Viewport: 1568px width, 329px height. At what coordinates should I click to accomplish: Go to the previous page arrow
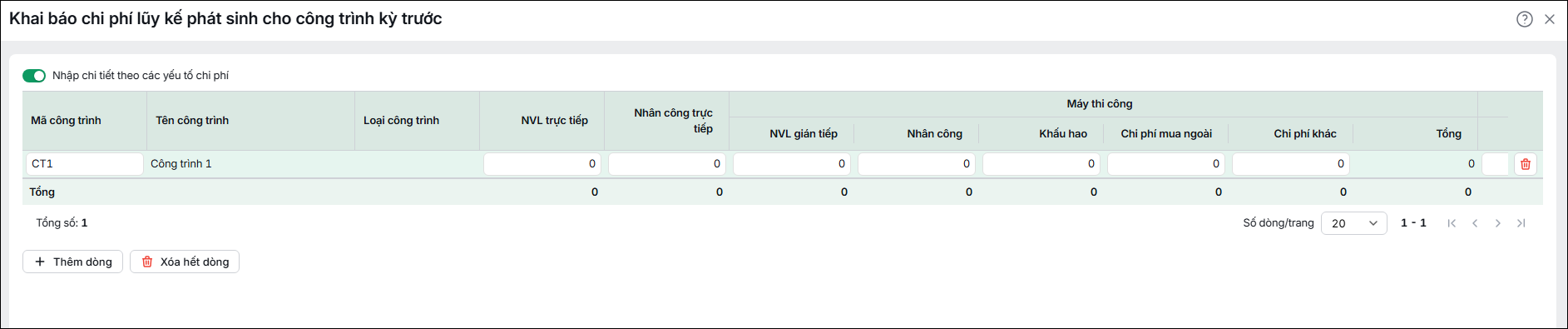click(x=1475, y=223)
